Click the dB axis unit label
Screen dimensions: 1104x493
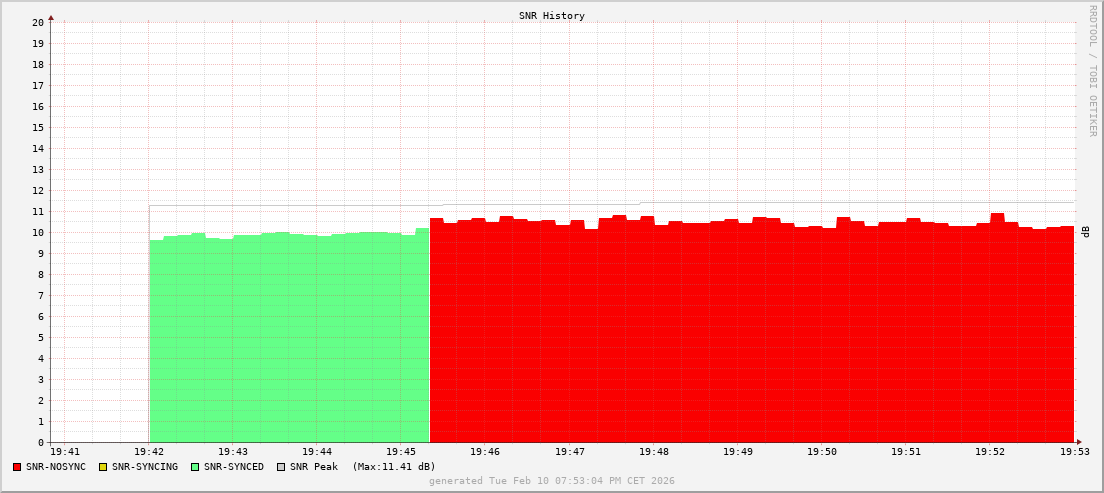(1085, 232)
